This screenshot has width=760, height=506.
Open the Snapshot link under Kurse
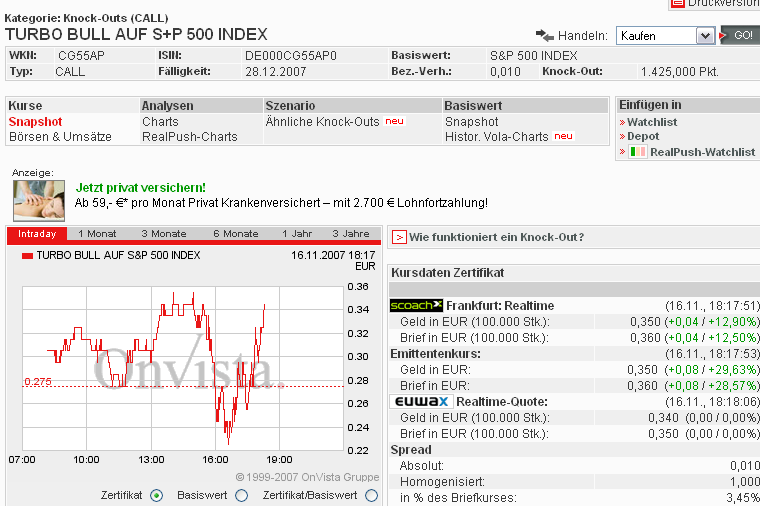coord(35,122)
